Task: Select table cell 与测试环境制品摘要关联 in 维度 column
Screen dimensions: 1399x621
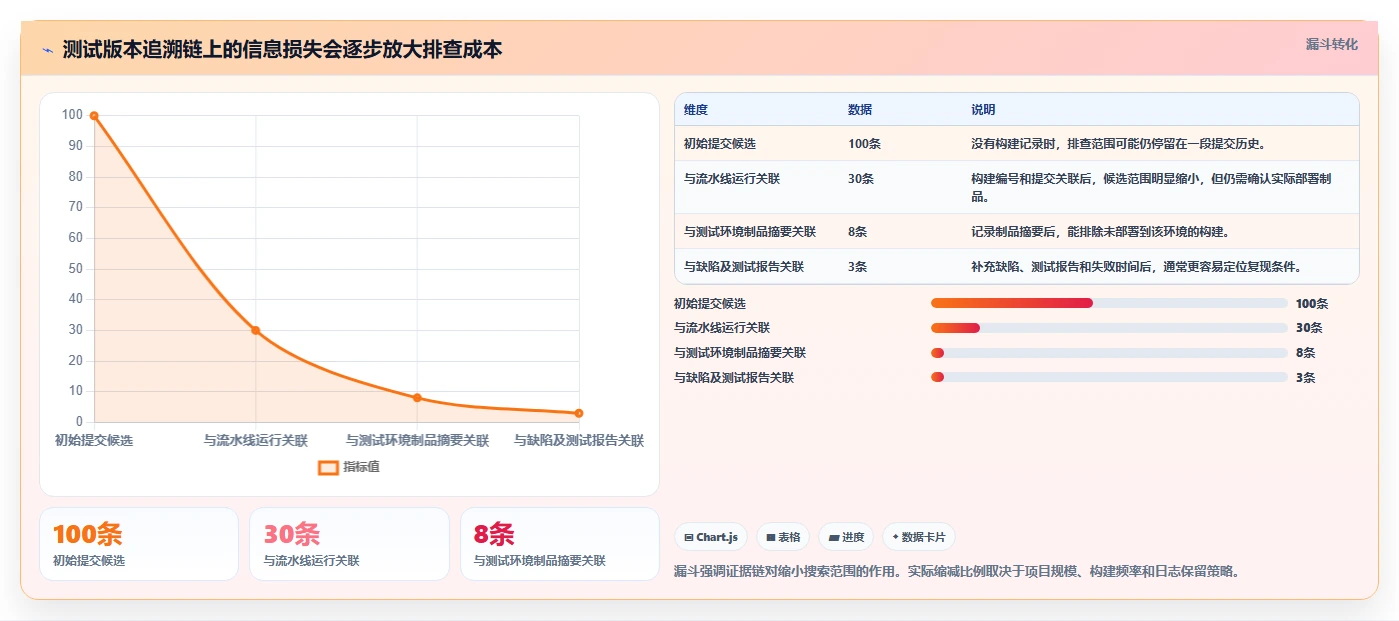Action: [750, 232]
